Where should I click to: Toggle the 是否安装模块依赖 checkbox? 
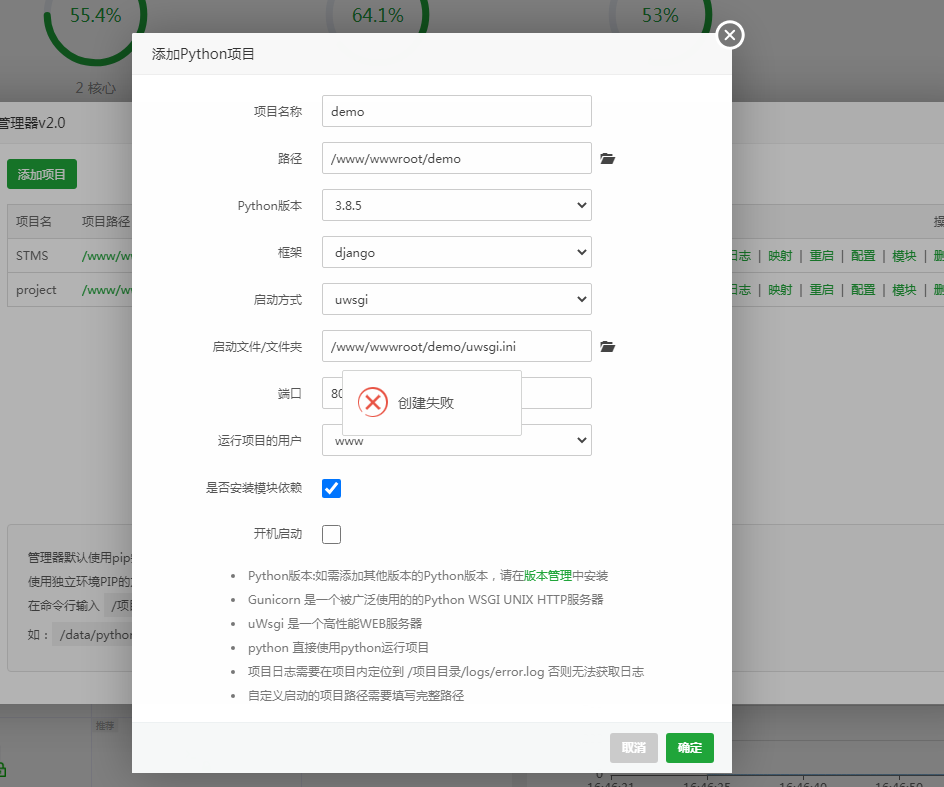[331, 488]
